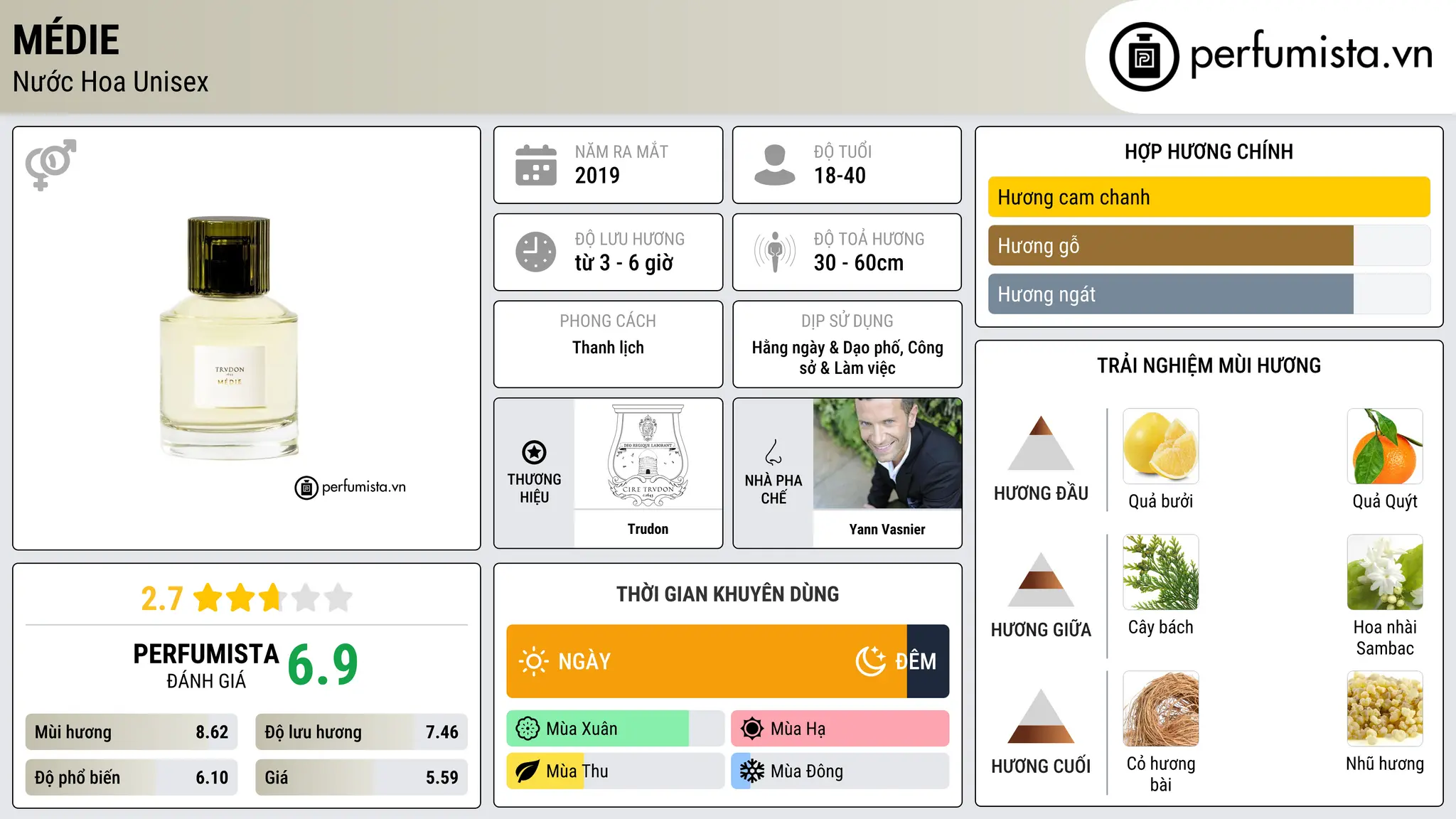Image resolution: width=1456 pixels, height=819 pixels.
Task: Click the base notes pyramid icon
Action: pos(1041,716)
